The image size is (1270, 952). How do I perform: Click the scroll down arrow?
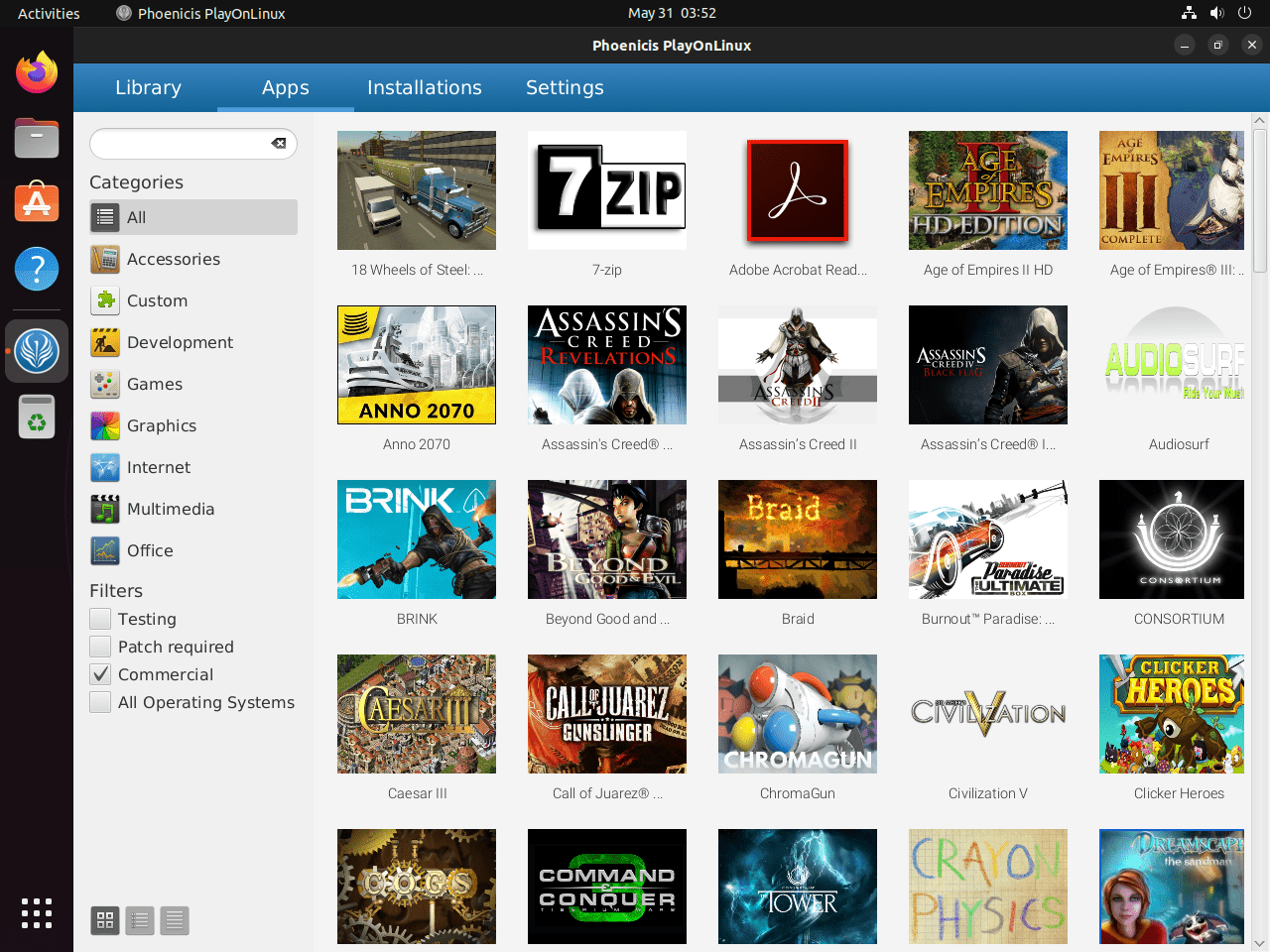tap(1260, 943)
